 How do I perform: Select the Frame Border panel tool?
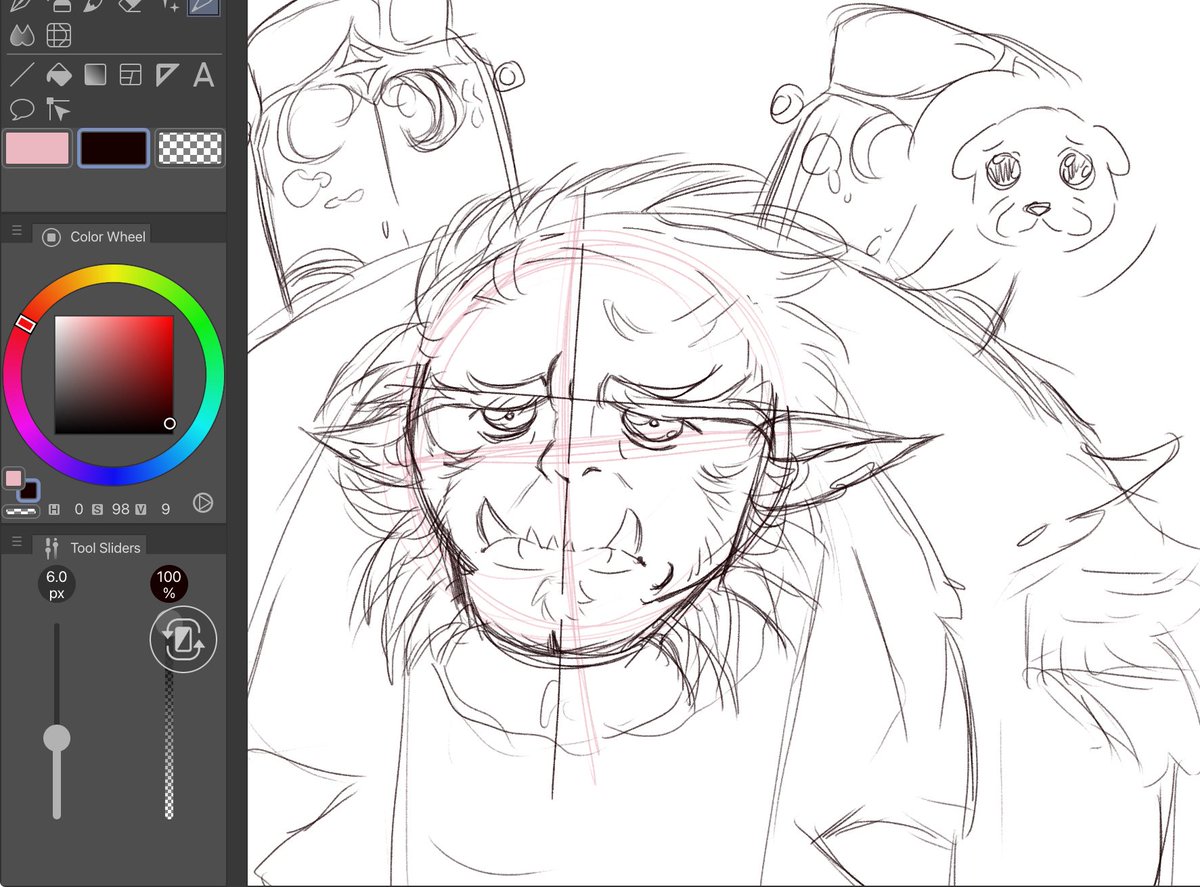[131, 75]
